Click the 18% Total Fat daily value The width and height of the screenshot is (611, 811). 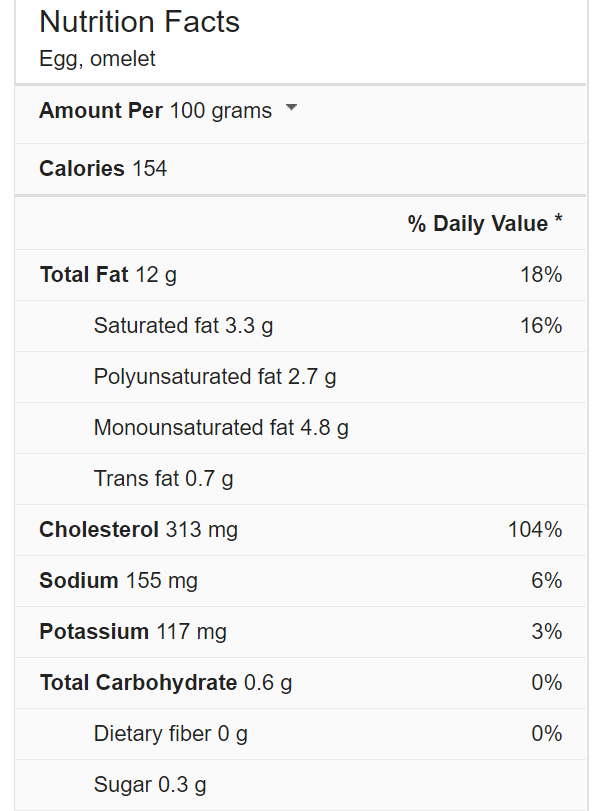[x=541, y=275]
